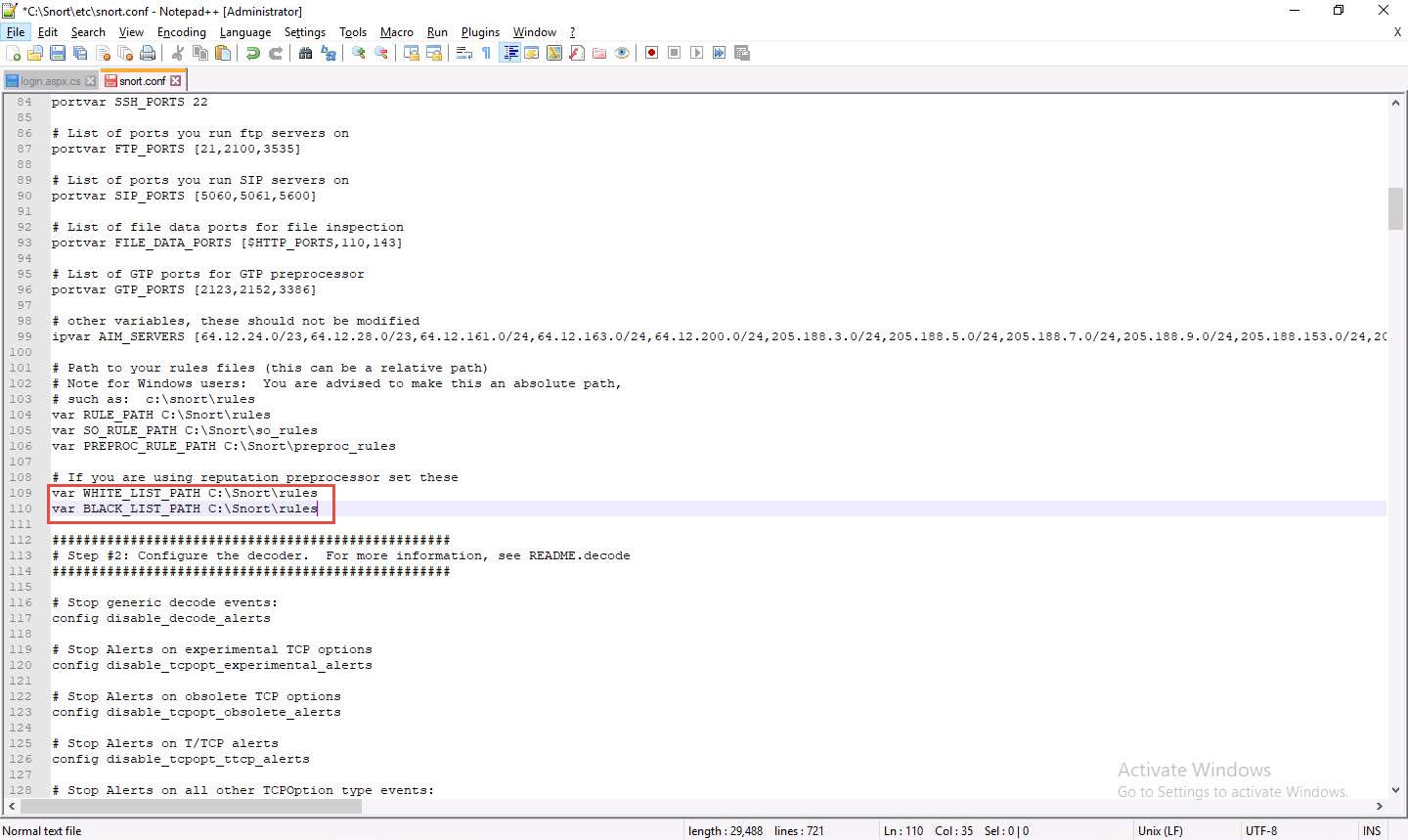The height and width of the screenshot is (840, 1408).
Task: Click the INS status bar indicator
Action: pos(1372,831)
